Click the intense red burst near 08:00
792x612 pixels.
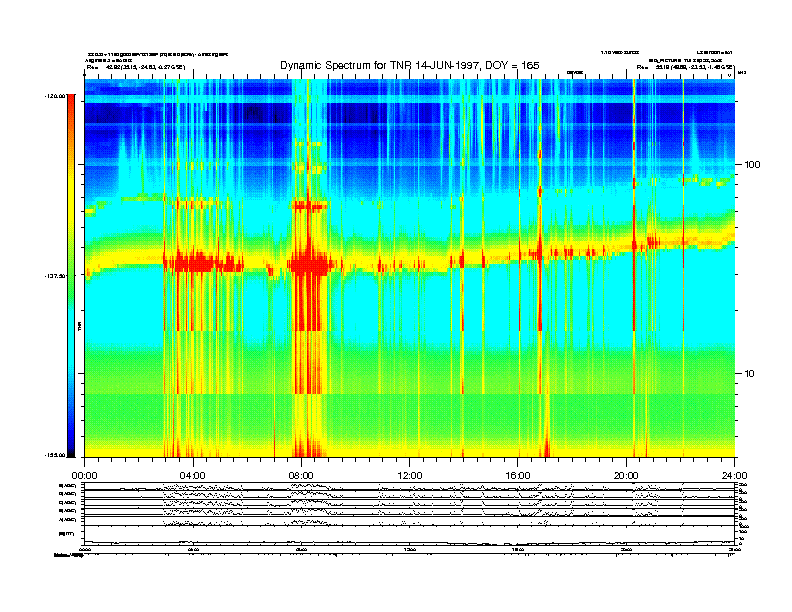308,265
